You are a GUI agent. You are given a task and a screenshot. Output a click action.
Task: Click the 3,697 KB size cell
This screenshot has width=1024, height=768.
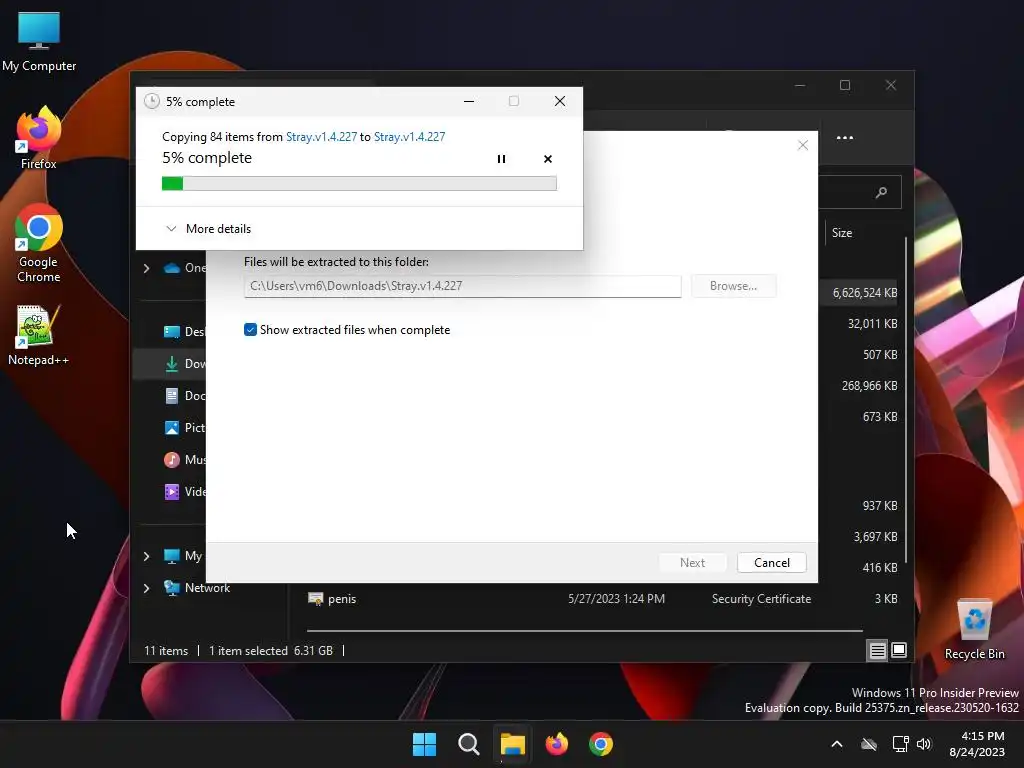(875, 537)
